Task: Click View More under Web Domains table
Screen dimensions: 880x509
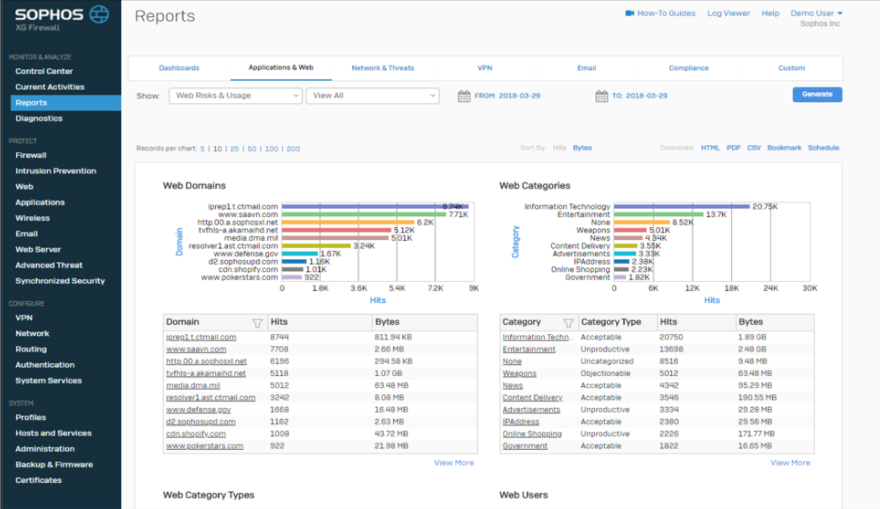Action: point(453,463)
